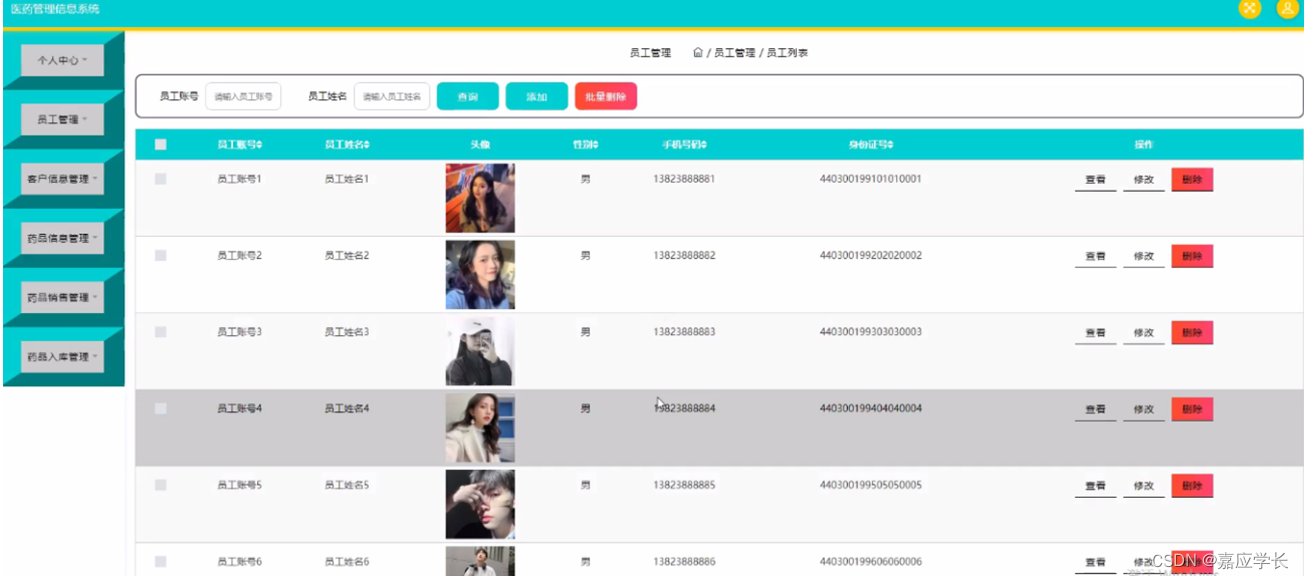Click the 员工管理 link in breadcrumb path
Image resolution: width=1304 pixels, height=579 pixels.
(x=734, y=53)
